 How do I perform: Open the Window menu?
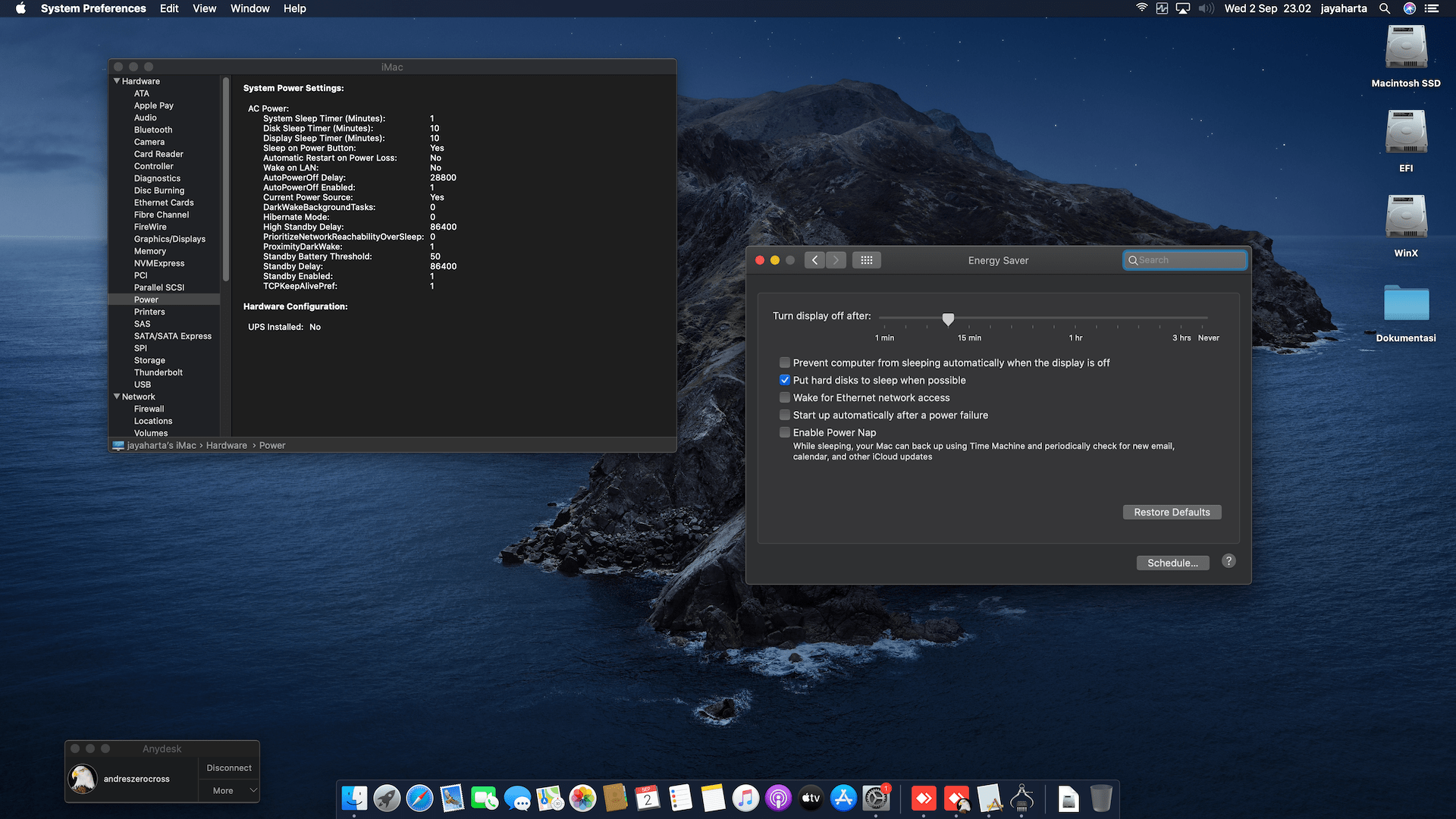click(x=249, y=8)
